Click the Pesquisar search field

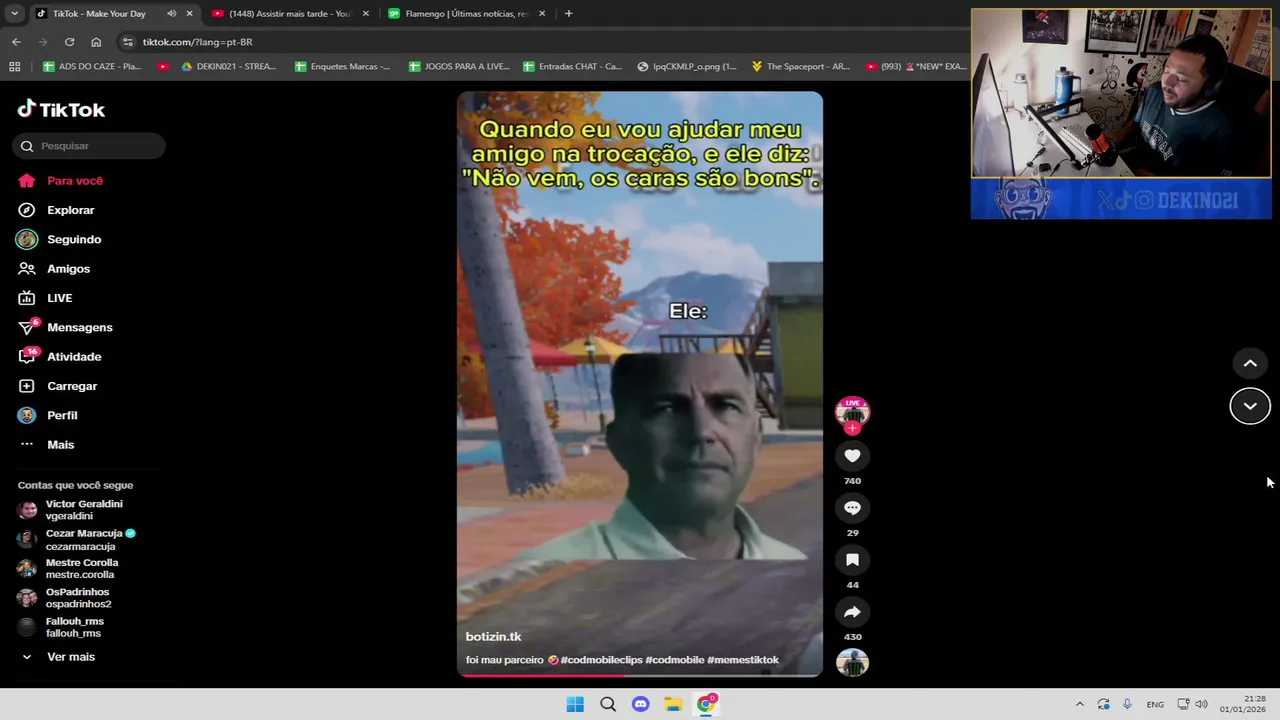coord(89,146)
